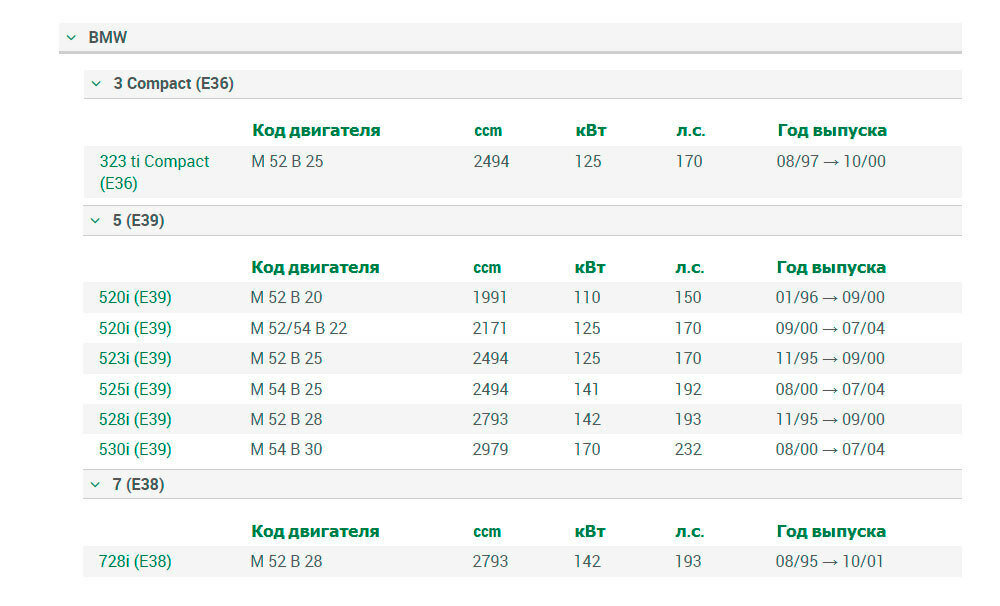Click power value 170 kW in 530i row

coord(587,449)
